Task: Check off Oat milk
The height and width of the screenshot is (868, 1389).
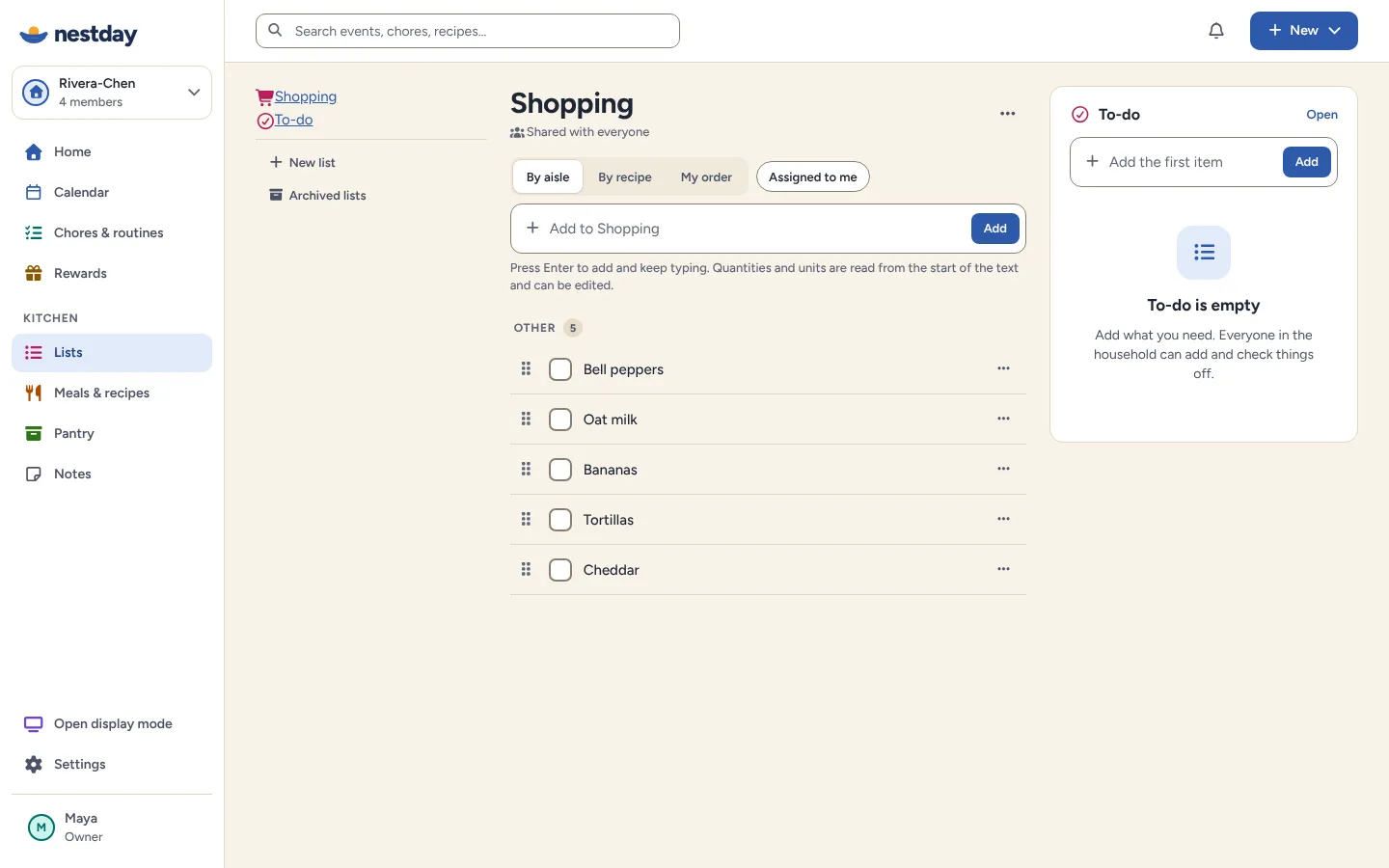Action: pos(560,420)
